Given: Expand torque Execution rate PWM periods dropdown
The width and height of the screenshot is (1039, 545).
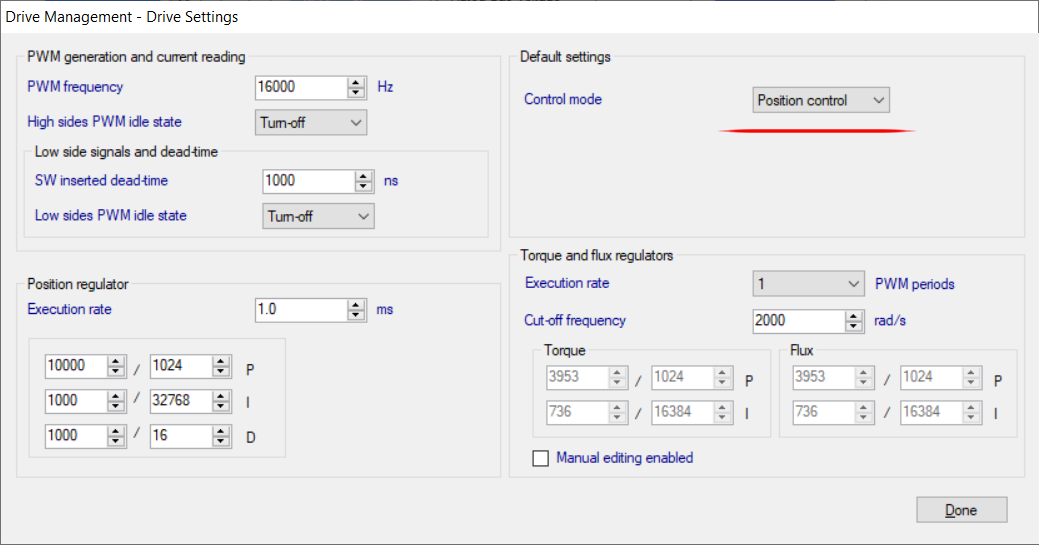Looking at the screenshot, I should (x=808, y=284).
